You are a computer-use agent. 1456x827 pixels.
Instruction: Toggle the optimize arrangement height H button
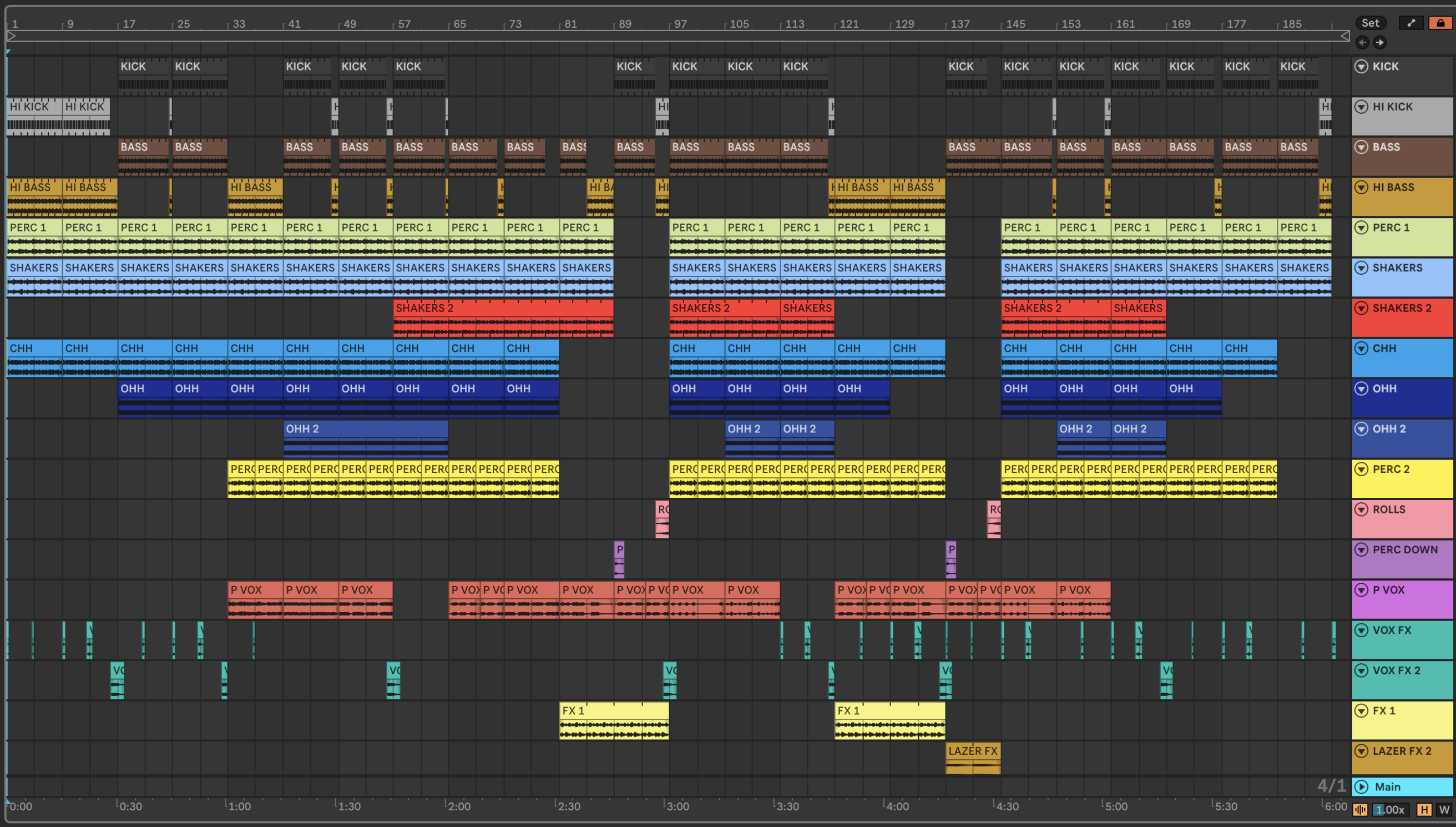coord(1424,810)
